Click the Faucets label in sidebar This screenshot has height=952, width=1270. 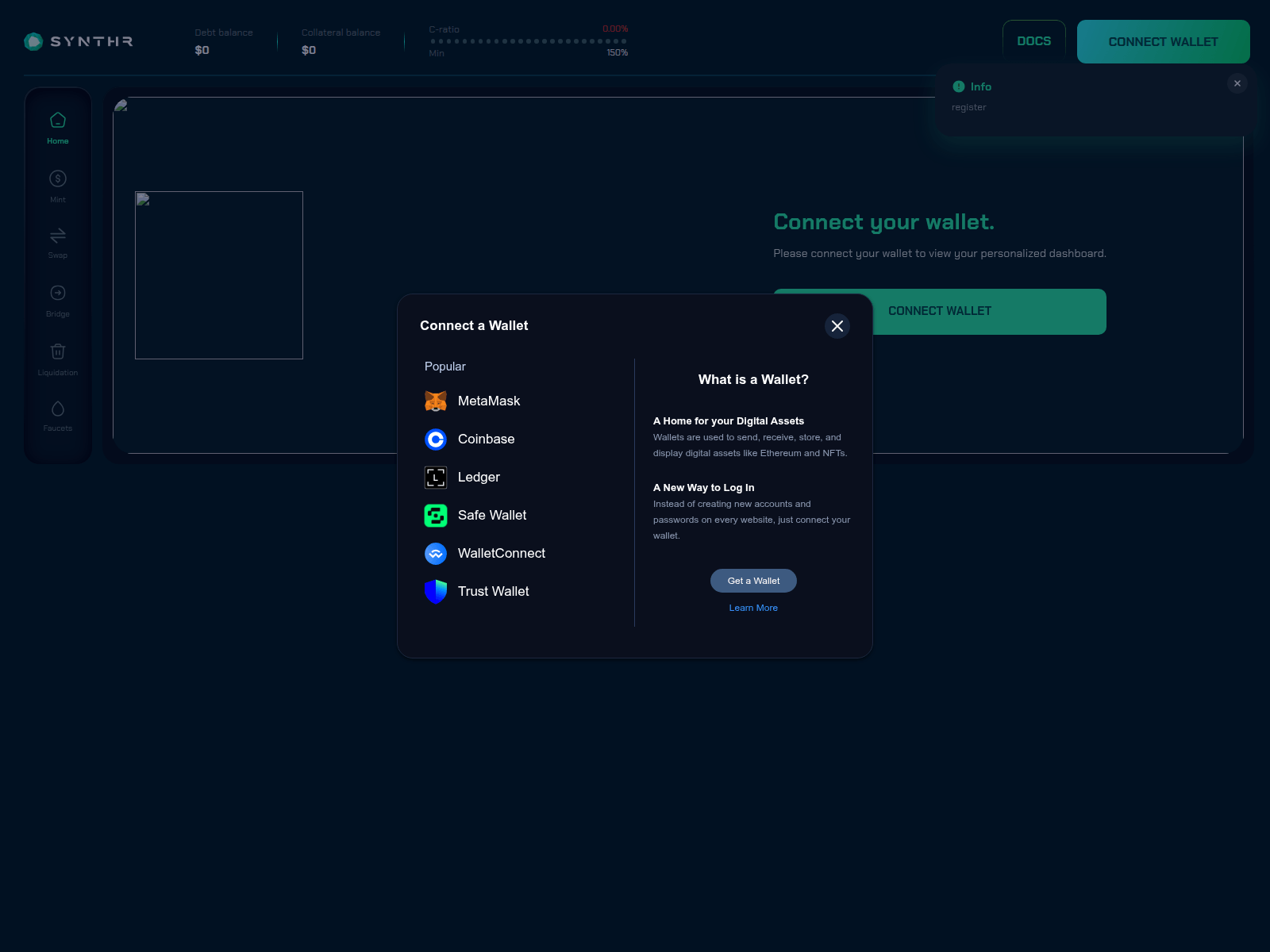[58, 428]
